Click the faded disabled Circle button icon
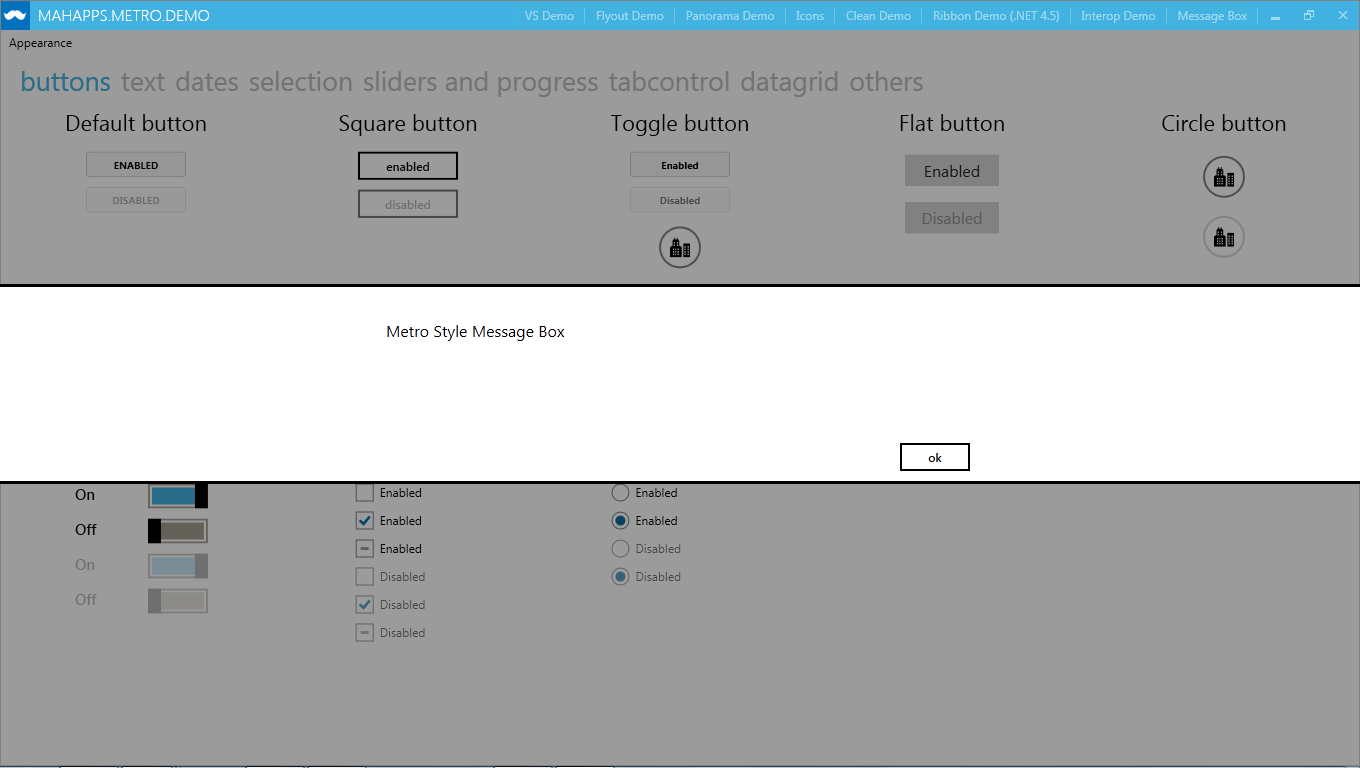The width and height of the screenshot is (1360, 768). click(x=1223, y=237)
